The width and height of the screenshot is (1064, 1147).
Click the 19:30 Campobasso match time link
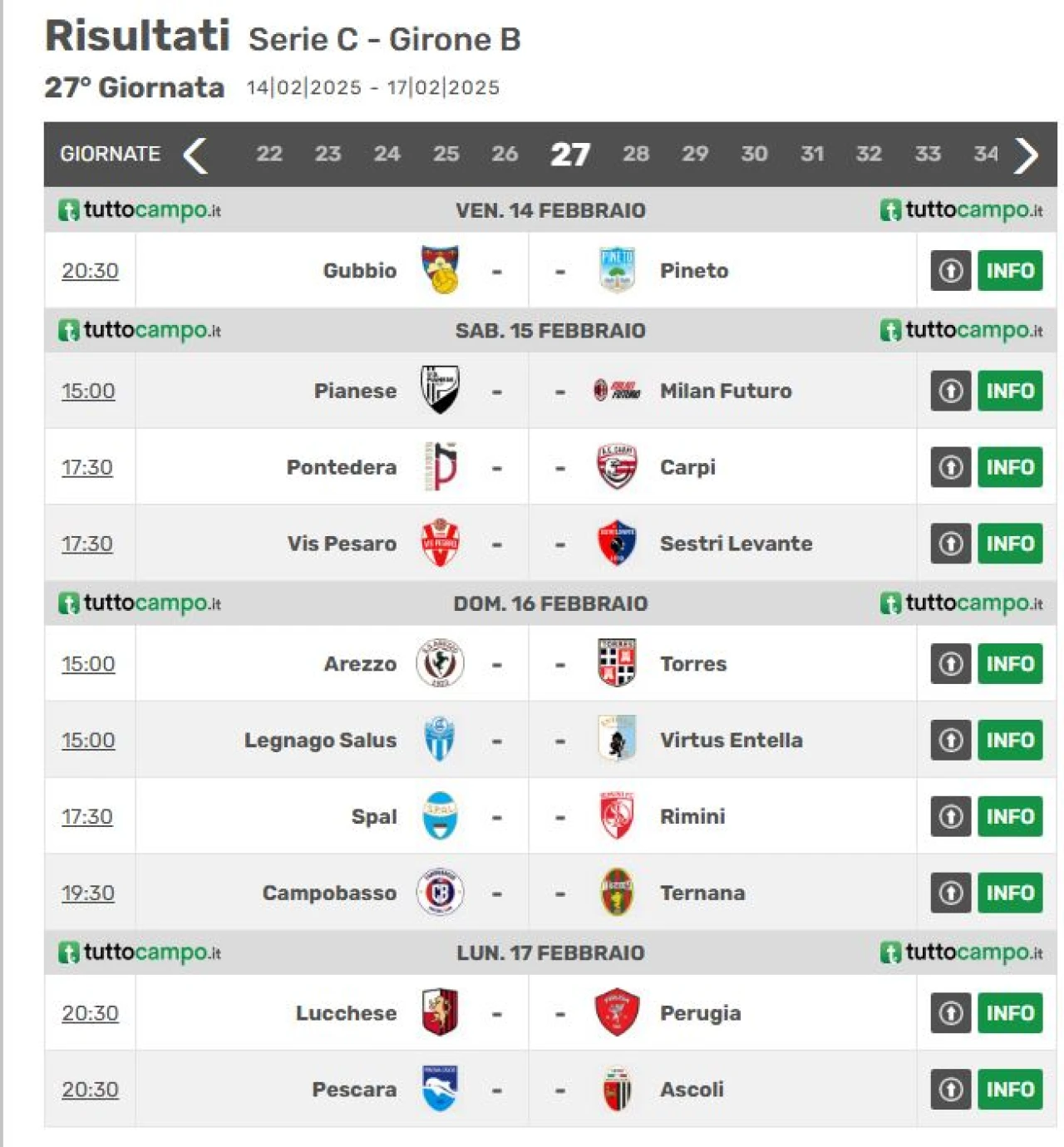pos(88,893)
